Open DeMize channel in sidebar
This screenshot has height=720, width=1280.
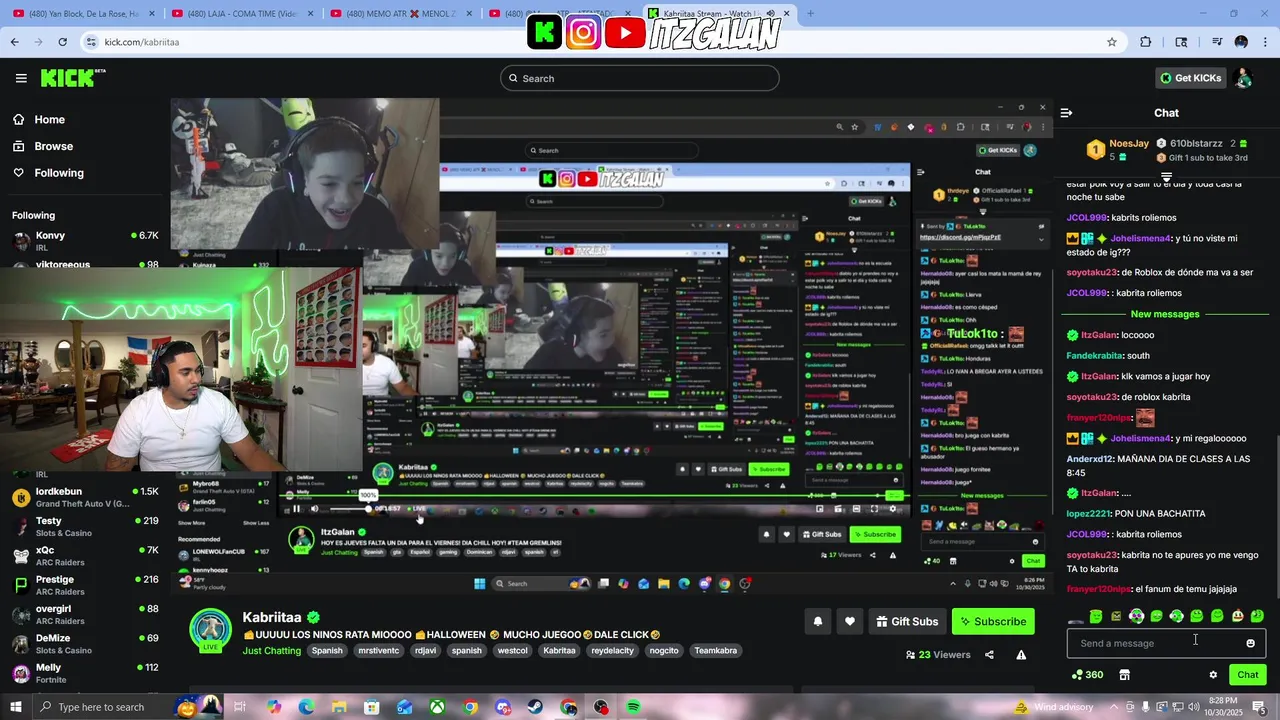85,643
